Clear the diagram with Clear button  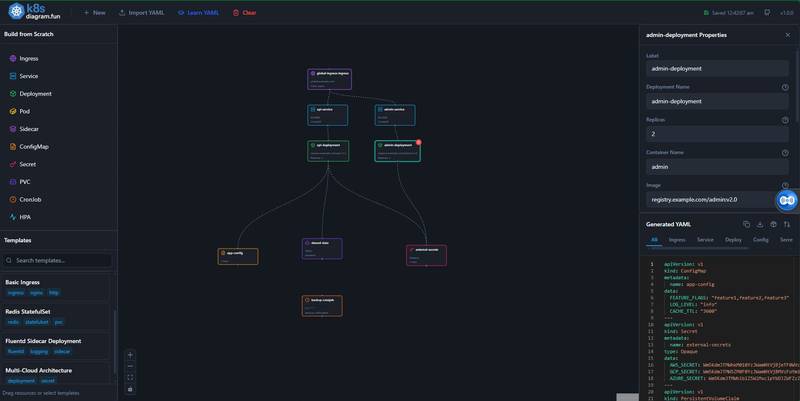[x=244, y=13]
